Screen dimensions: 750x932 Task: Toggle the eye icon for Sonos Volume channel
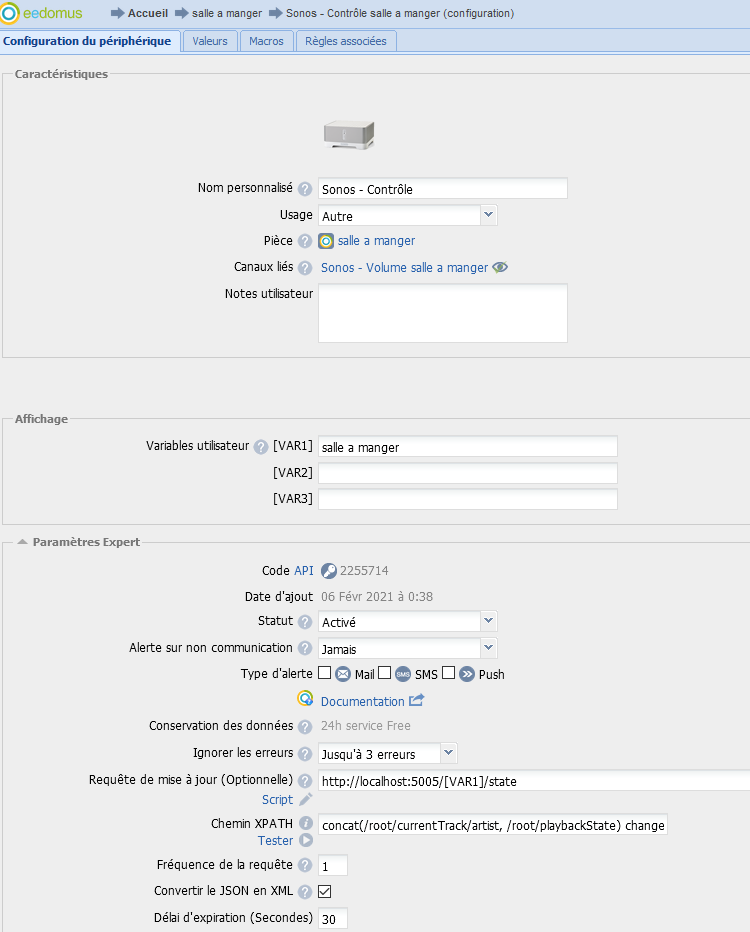tap(500, 267)
